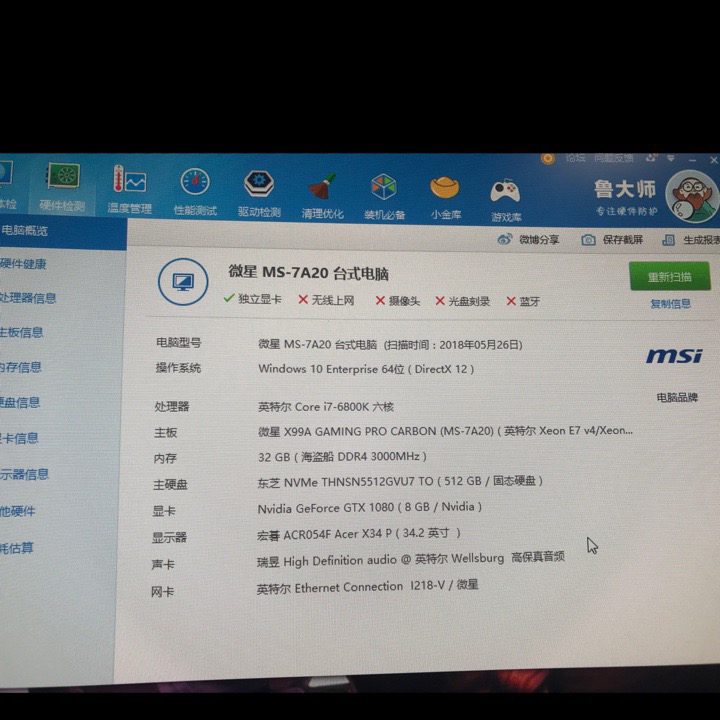720x720 pixels.
Task: Select 硬盘信息 in the sidebar
Action: click(20, 402)
